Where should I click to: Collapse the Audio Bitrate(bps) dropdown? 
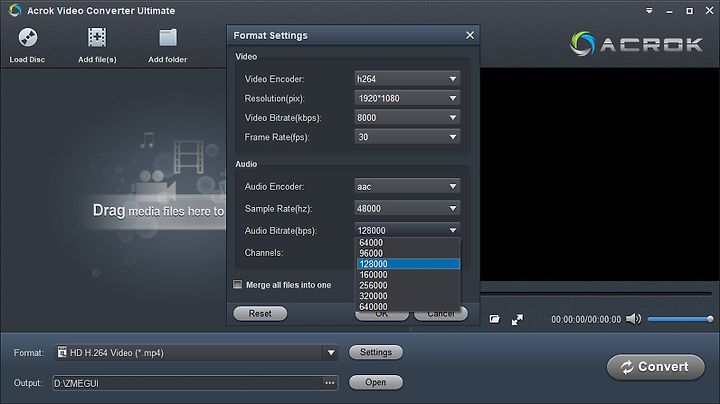pyautogui.click(x=407, y=230)
